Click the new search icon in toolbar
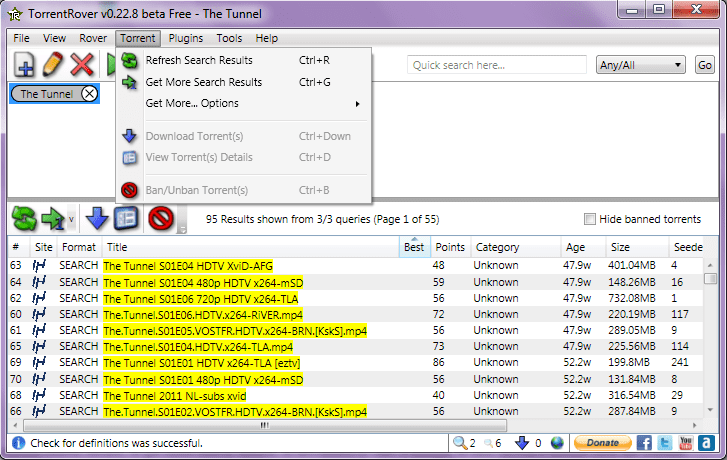This screenshot has width=727, height=460. point(24,64)
